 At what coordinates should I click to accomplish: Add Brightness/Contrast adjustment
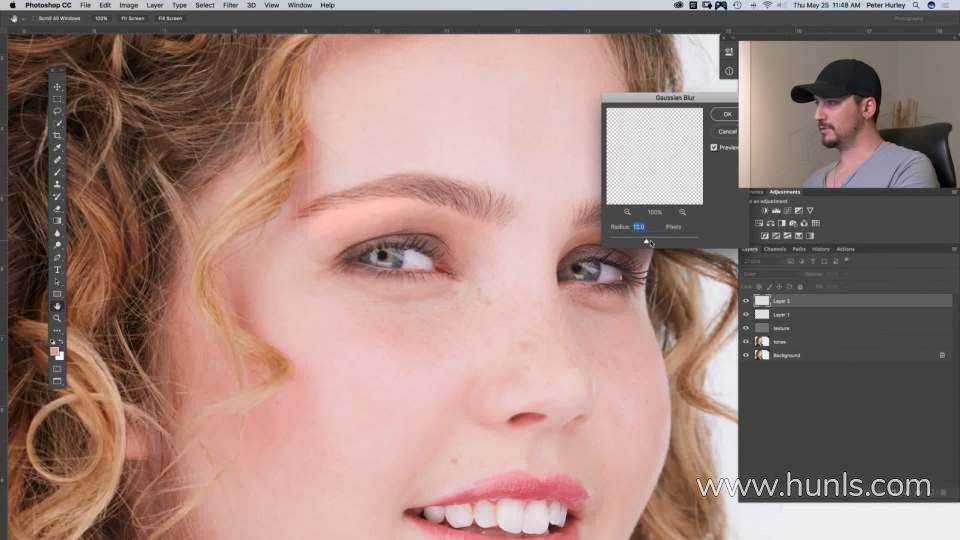[x=764, y=211]
